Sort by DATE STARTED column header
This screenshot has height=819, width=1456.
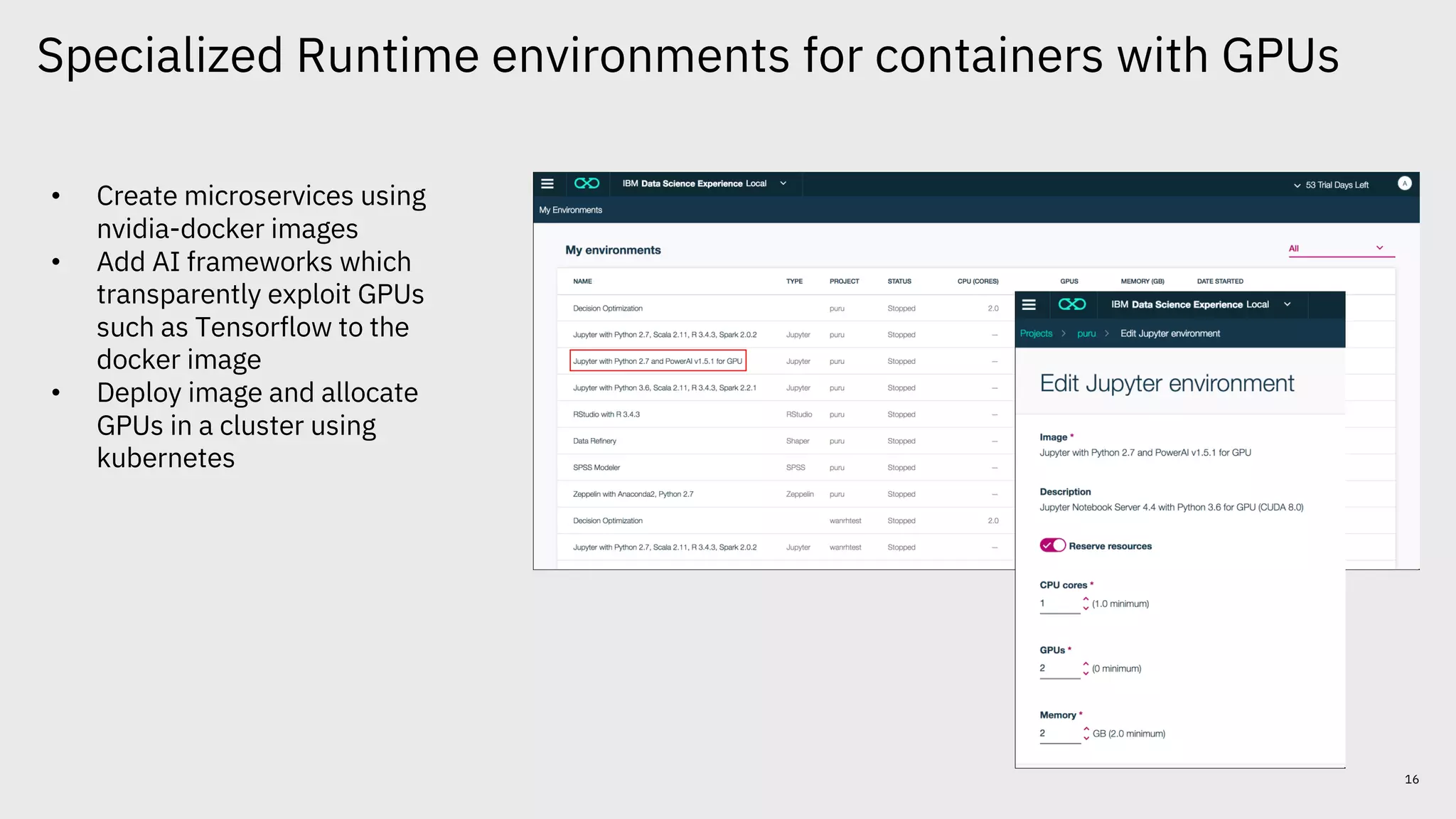[x=1220, y=282]
